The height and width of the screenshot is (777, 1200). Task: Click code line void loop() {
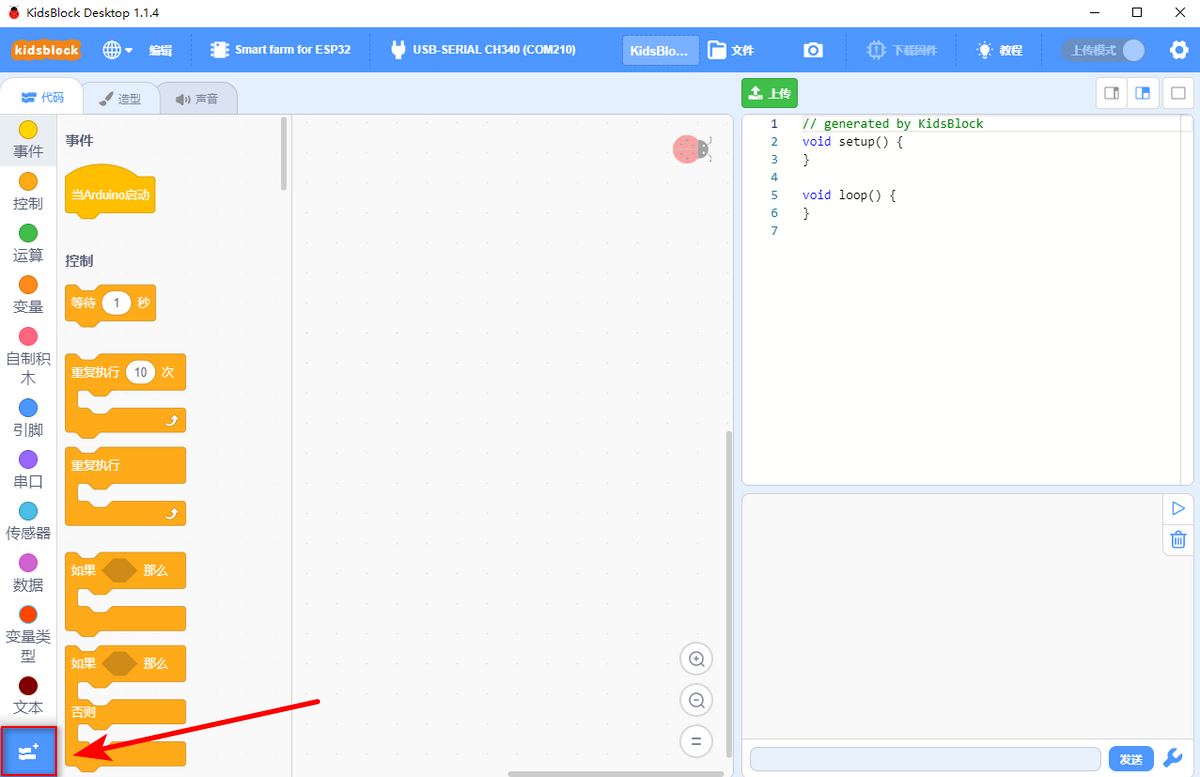point(848,195)
